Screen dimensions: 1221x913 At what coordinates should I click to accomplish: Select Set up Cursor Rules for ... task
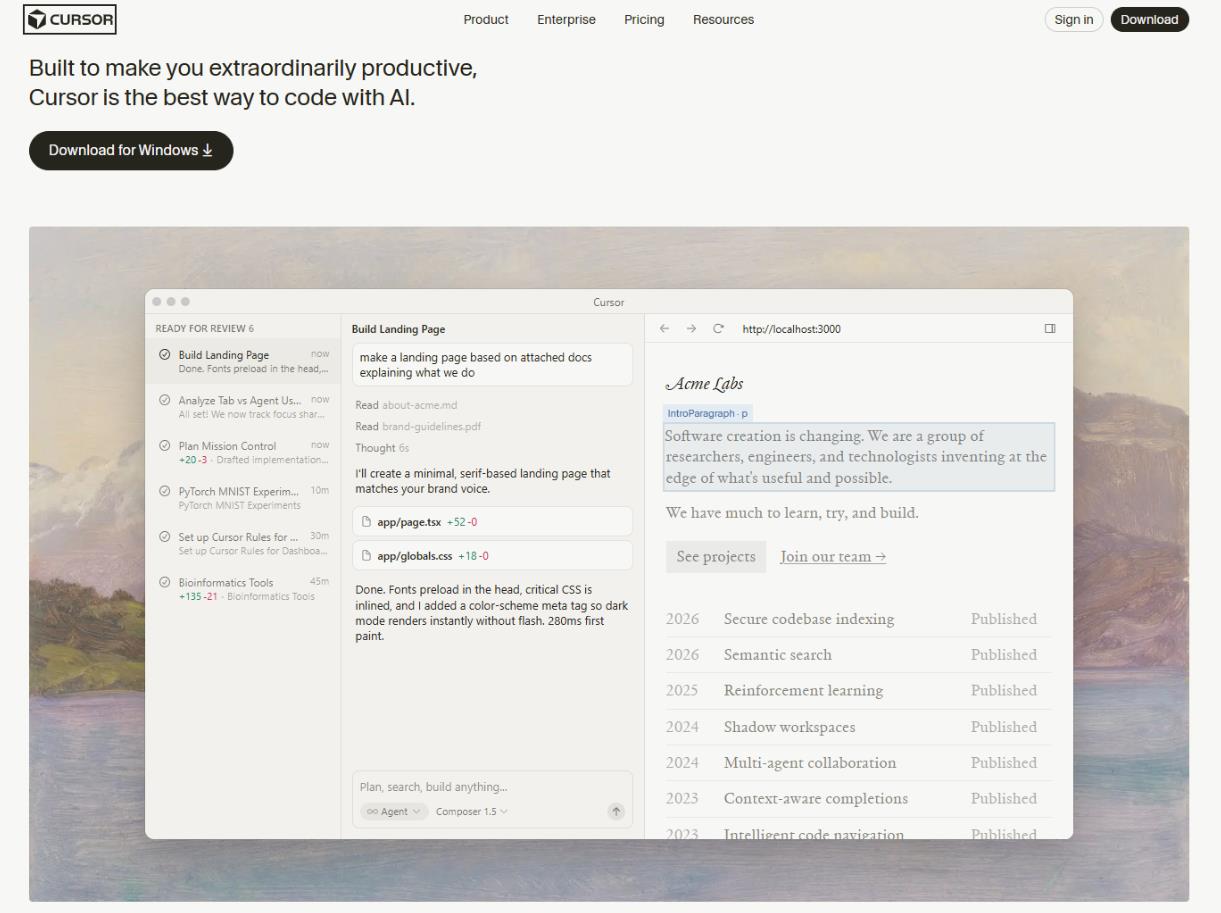(243, 543)
